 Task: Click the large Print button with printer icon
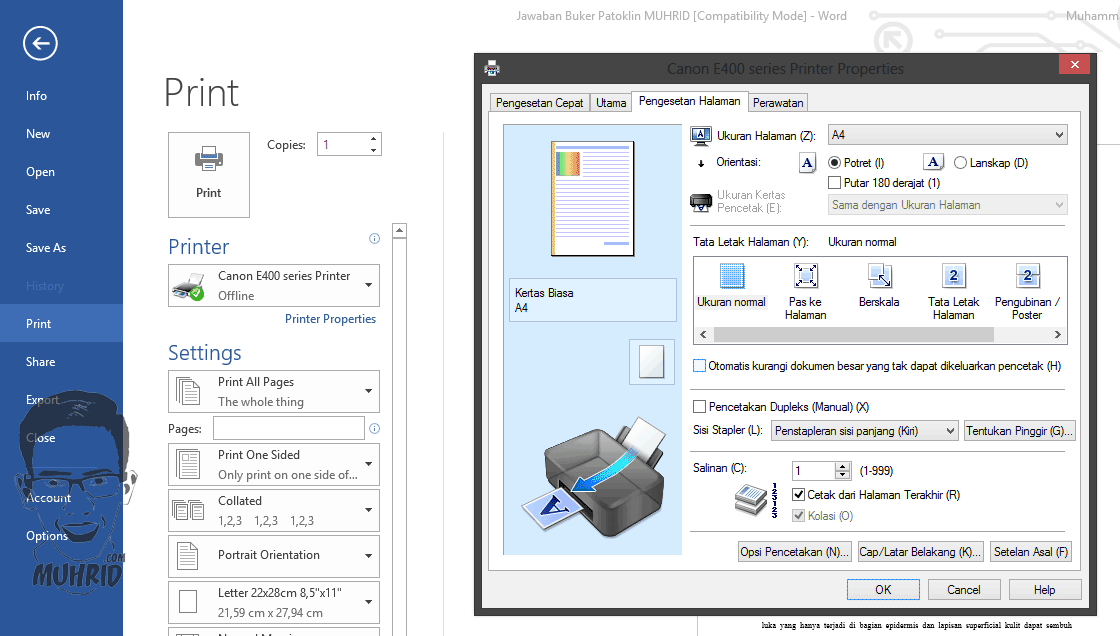click(209, 174)
